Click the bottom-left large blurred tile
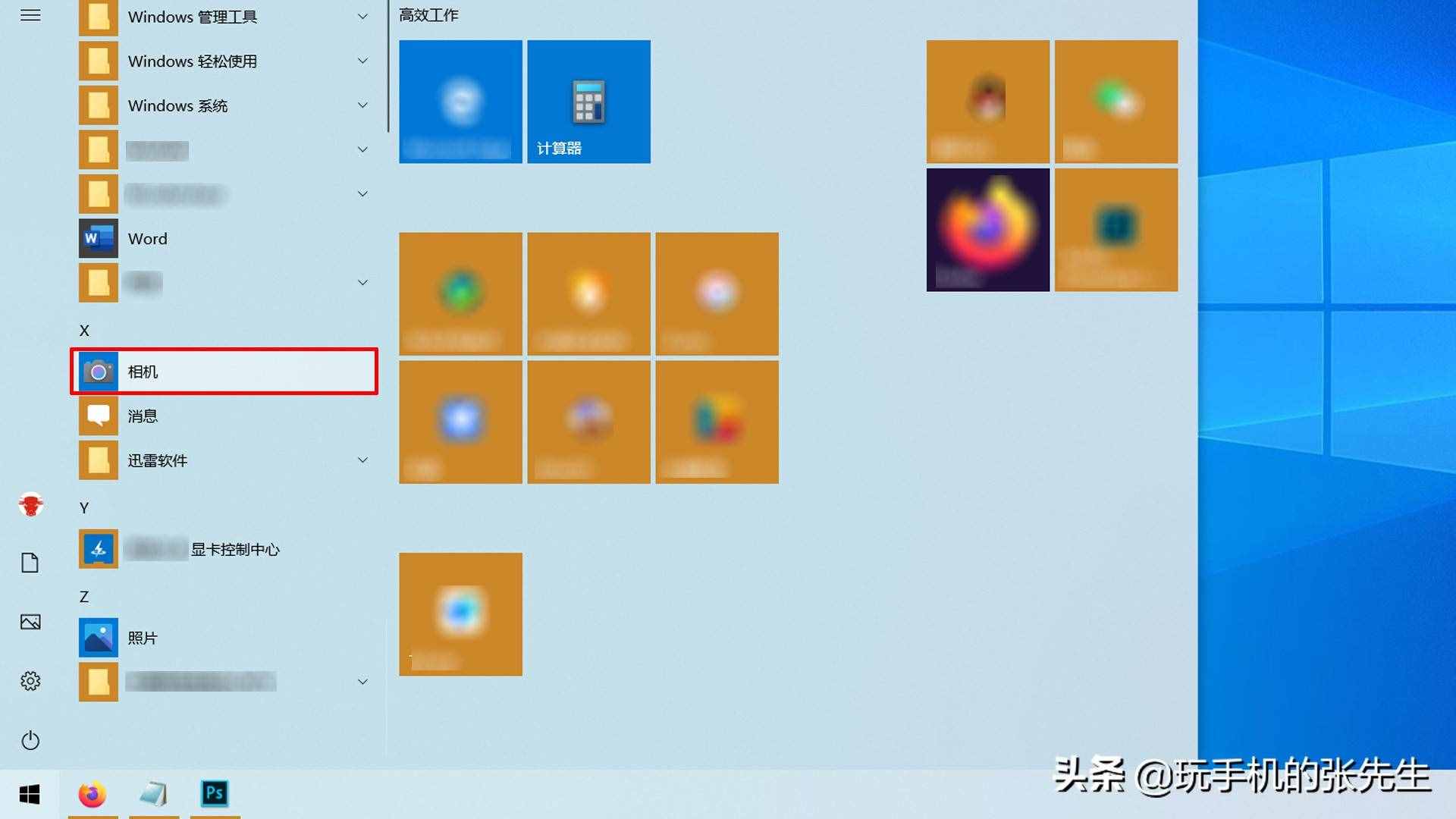The image size is (1456, 819). pos(461,613)
